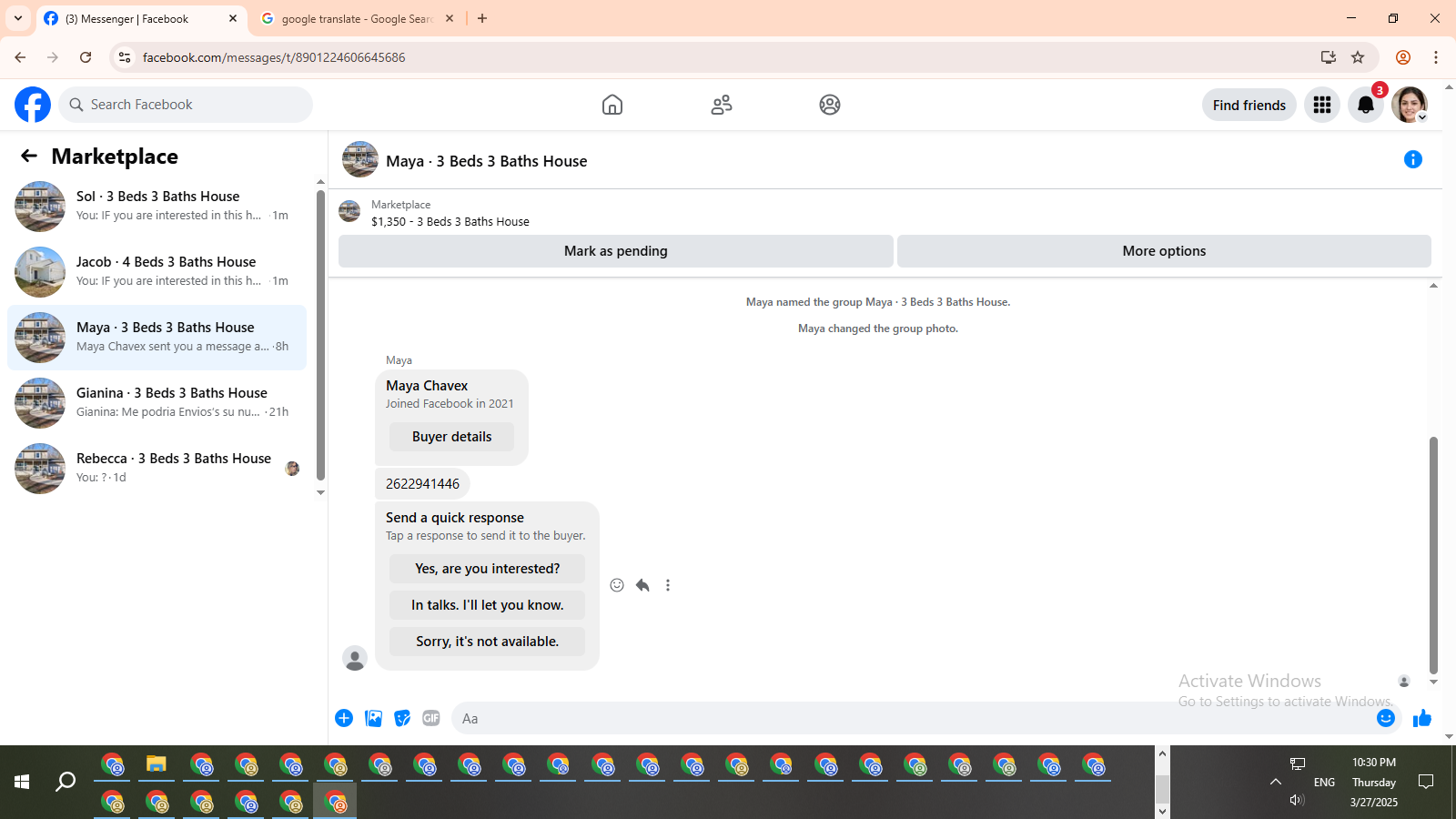The width and height of the screenshot is (1456, 819).
Task: Open the Friends icon in top navigation
Action: (x=722, y=105)
